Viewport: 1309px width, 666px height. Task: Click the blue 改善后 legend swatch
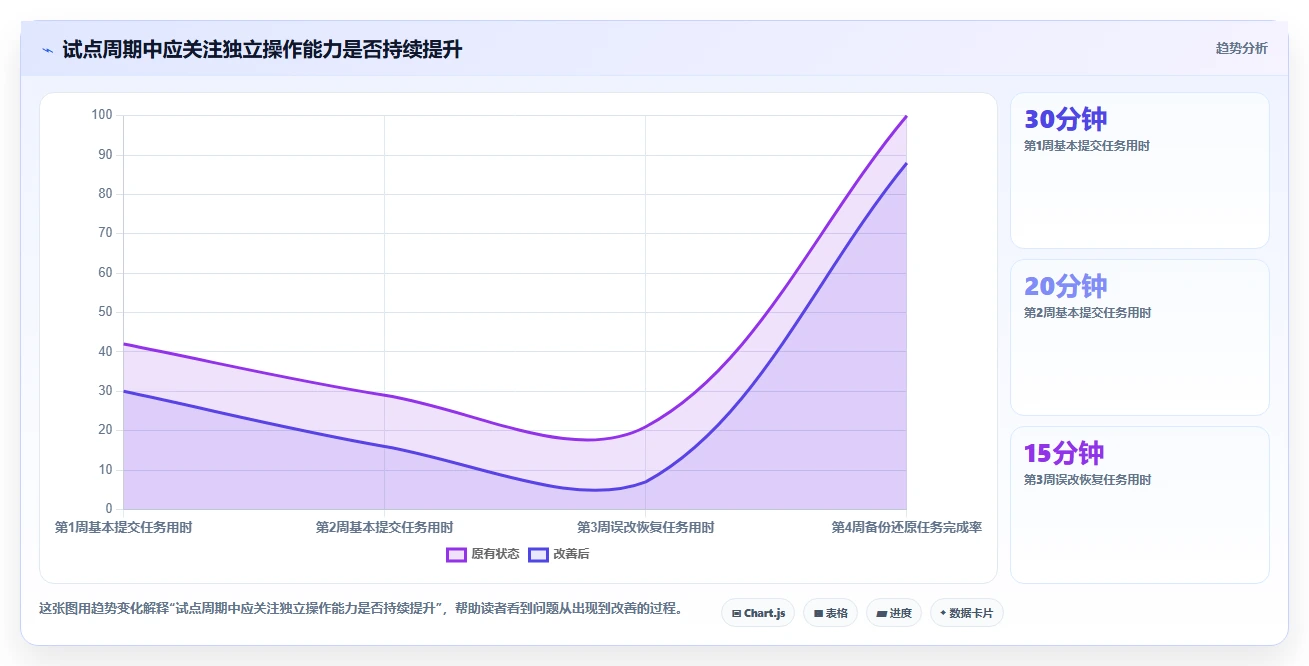pyautogui.click(x=539, y=554)
